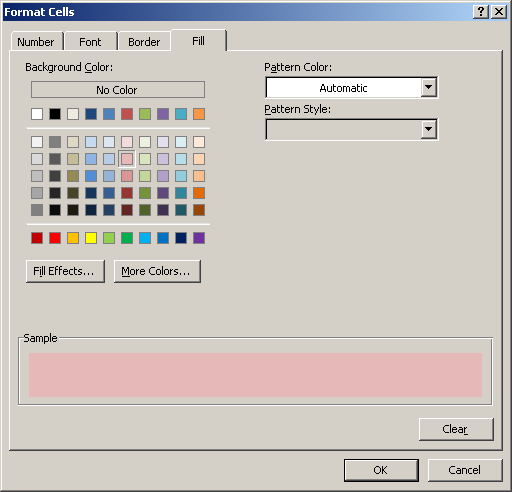The width and height of the screenshot is (512, 492).
Task: Pick the olive green swatch in top theme row
Action: pyautogui.click(x=145, y=114)
